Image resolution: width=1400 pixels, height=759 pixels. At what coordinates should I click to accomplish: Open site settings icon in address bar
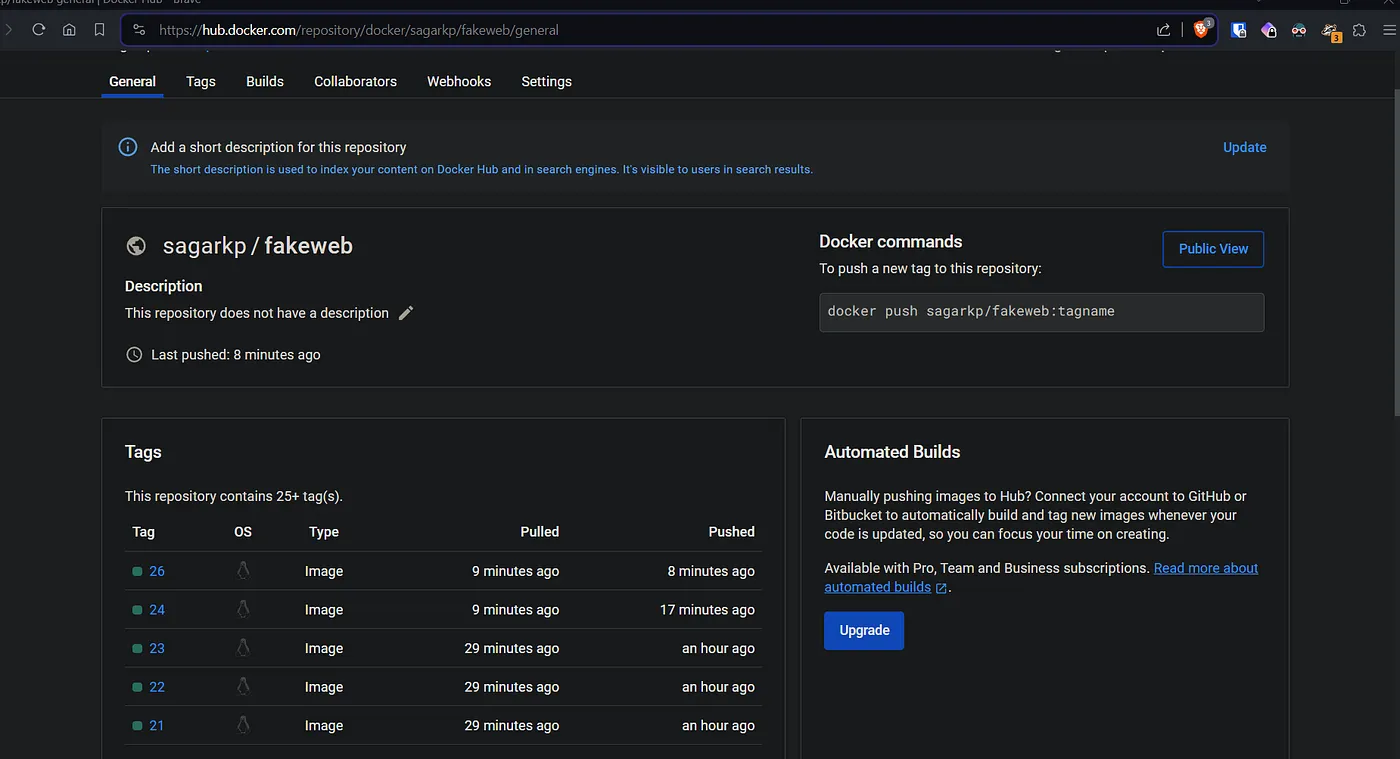click(139, 30)
